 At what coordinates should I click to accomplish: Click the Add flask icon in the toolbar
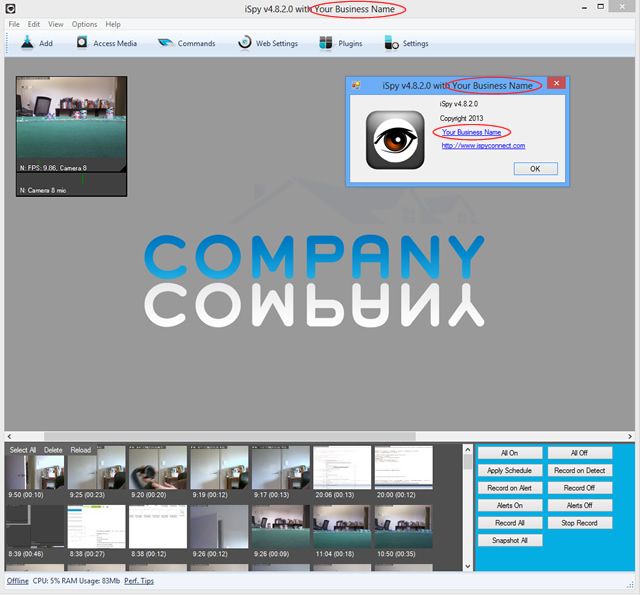click(27, 43)
